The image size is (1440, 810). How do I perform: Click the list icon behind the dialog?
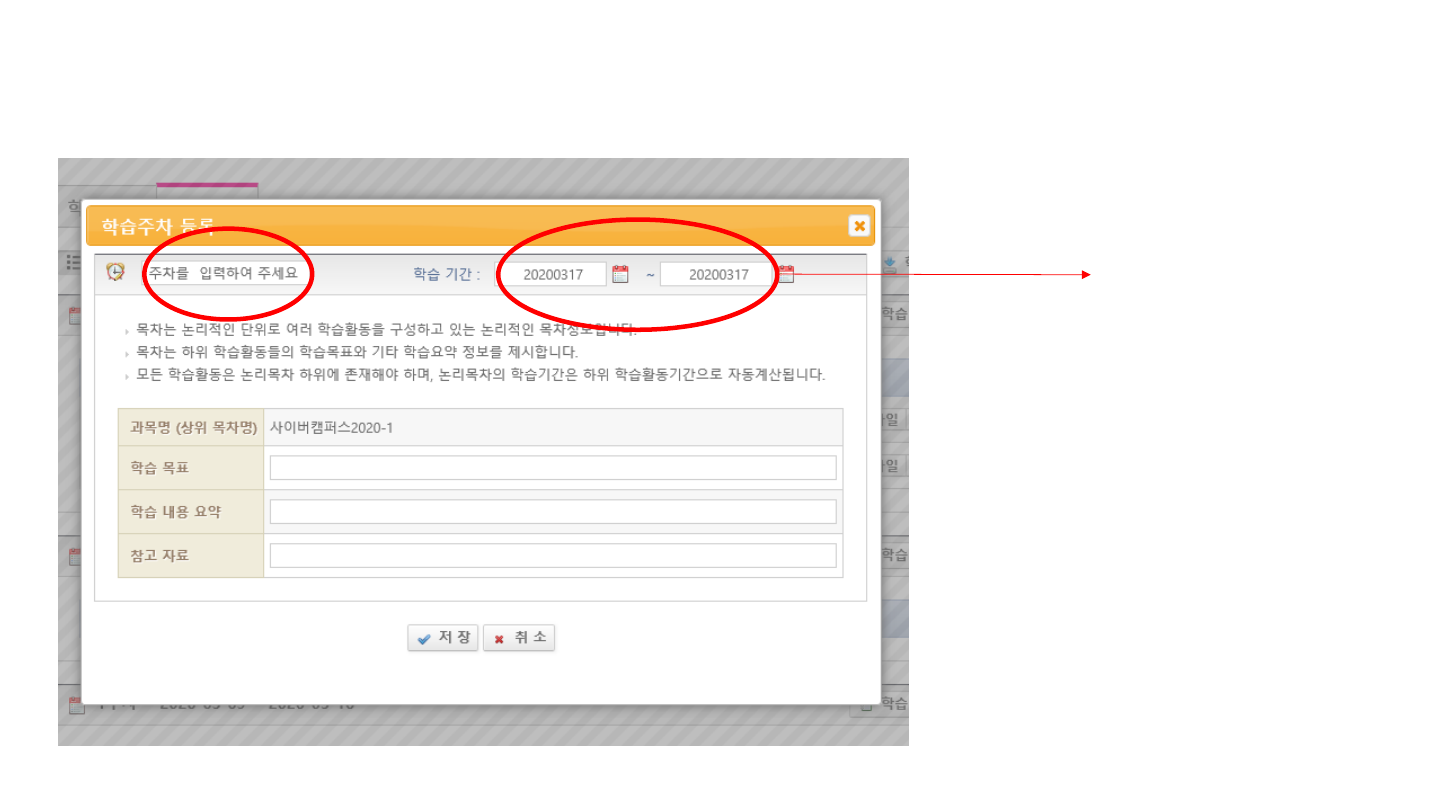tap(72, 262)
